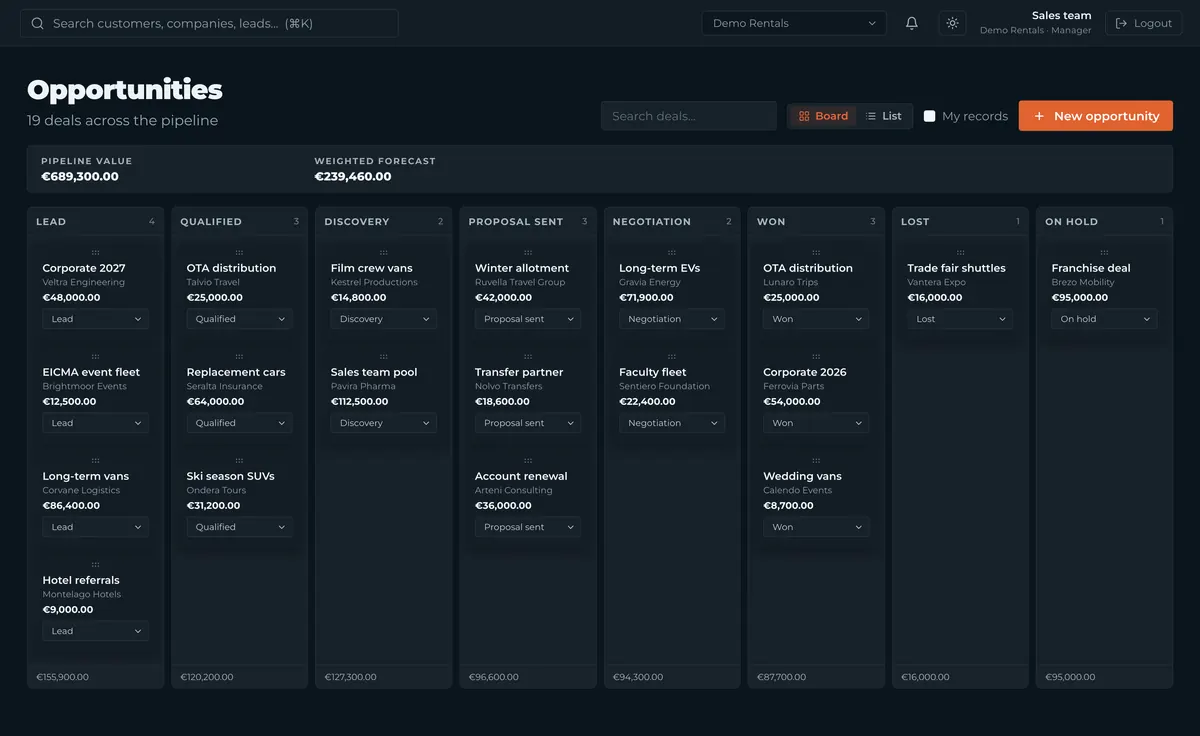Open stage dropdown for Sales team pool
1200x736 pixels.
point(384,423)
